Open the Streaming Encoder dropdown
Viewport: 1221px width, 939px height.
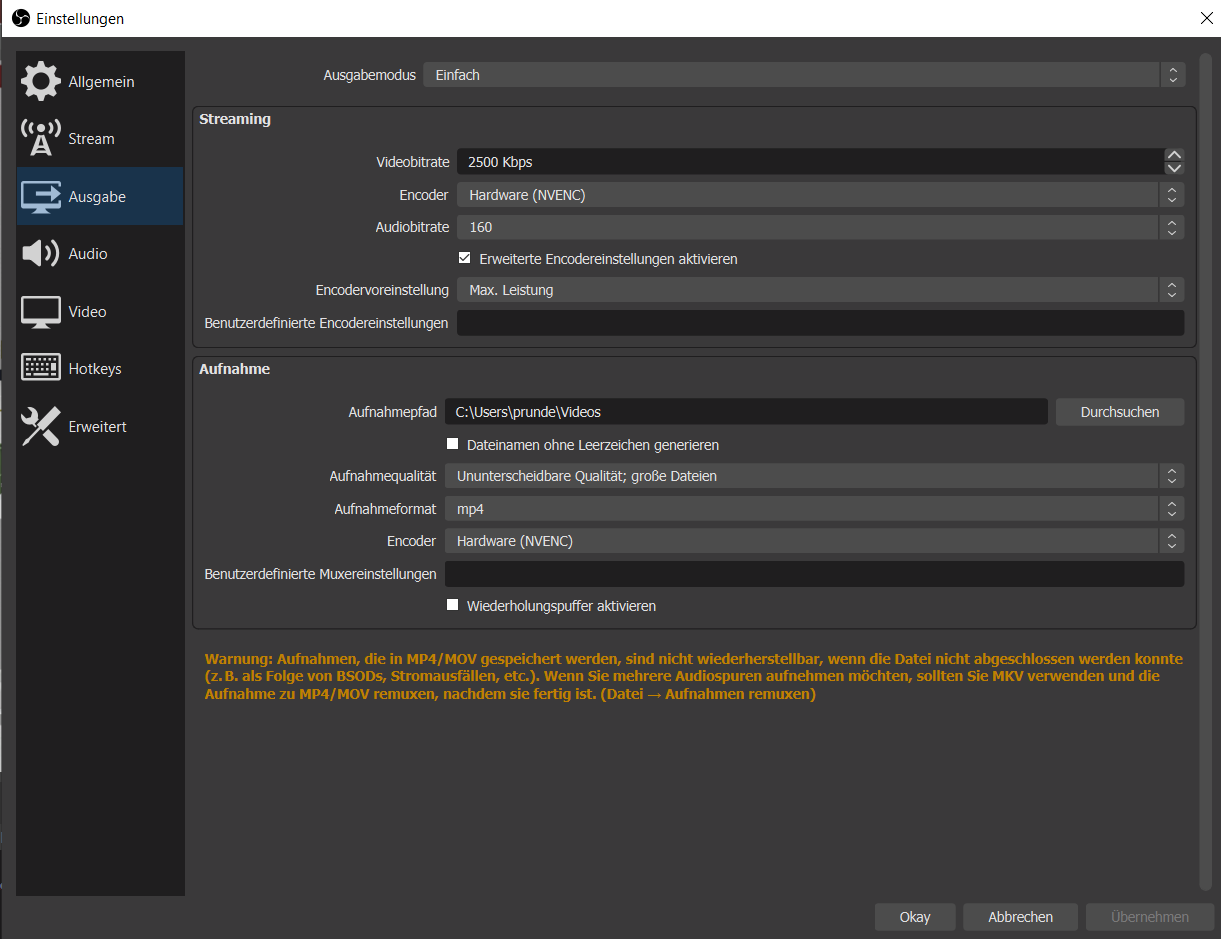point(820,195)
